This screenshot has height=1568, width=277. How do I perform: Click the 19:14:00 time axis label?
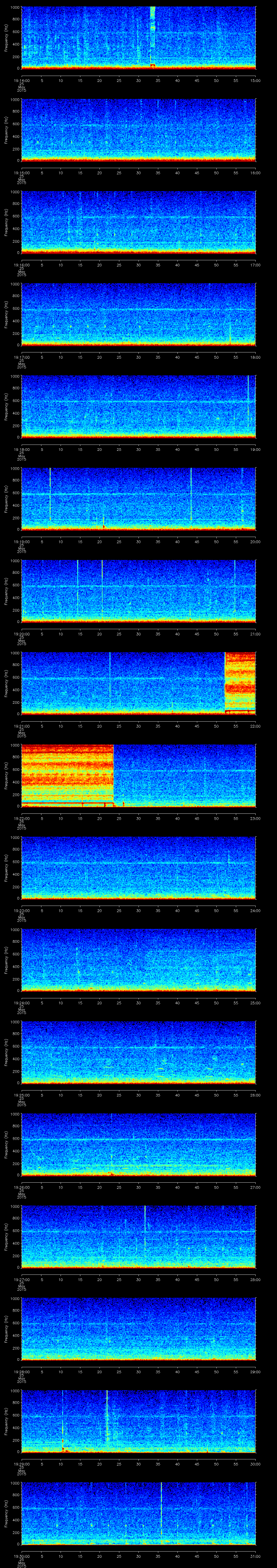click(x=21, y=80)
